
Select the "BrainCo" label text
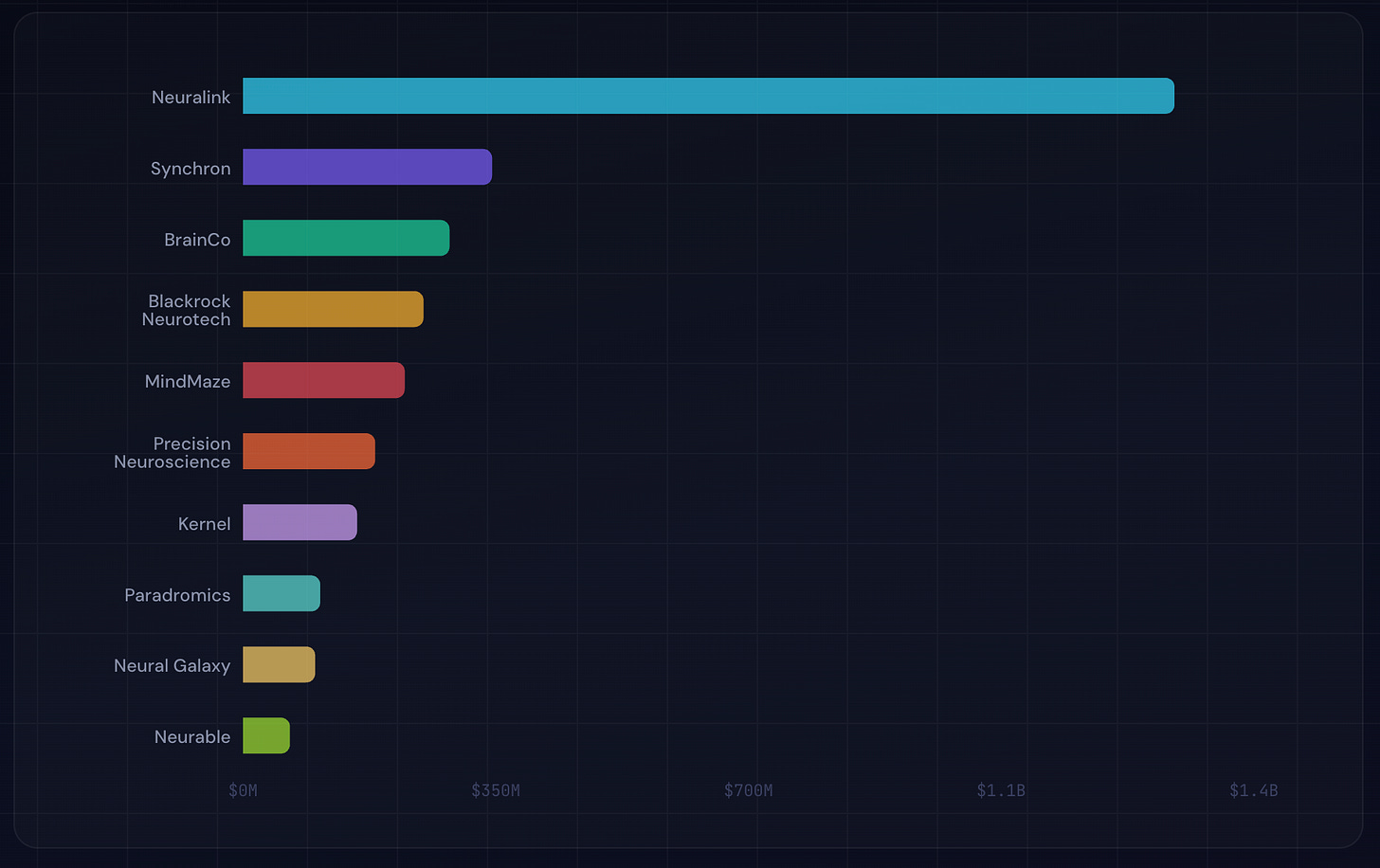[197, 239]
